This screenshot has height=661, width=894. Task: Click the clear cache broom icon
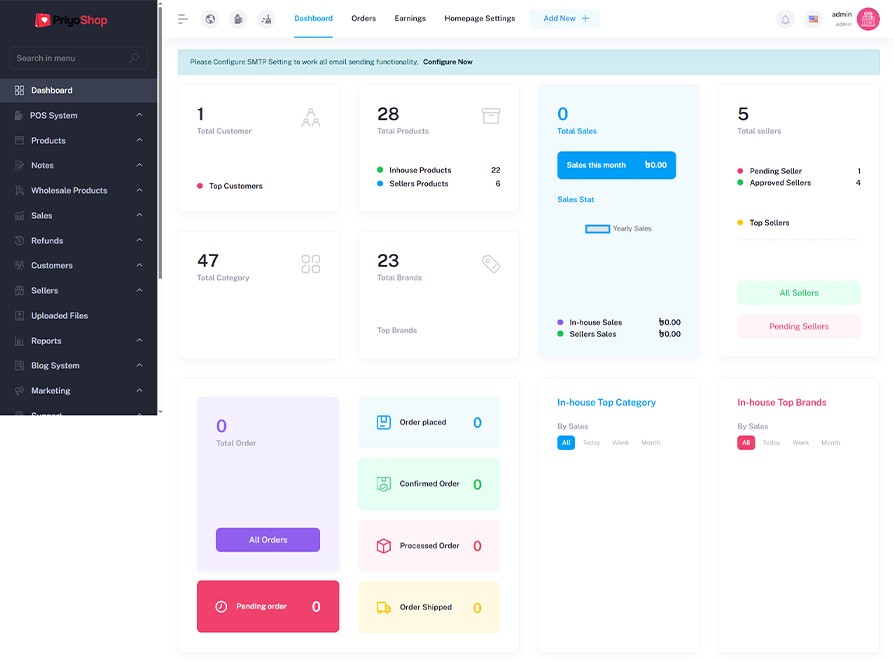coord(266,19)
